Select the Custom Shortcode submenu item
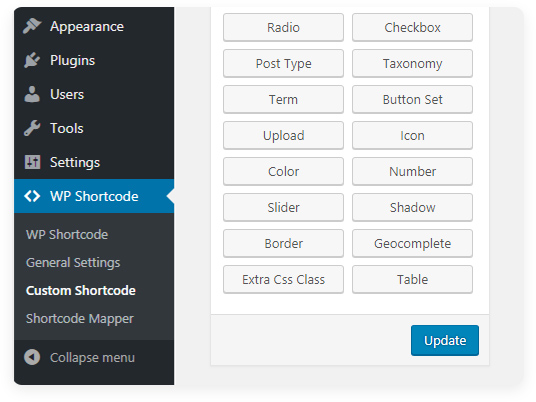 (x=81, y=291)
